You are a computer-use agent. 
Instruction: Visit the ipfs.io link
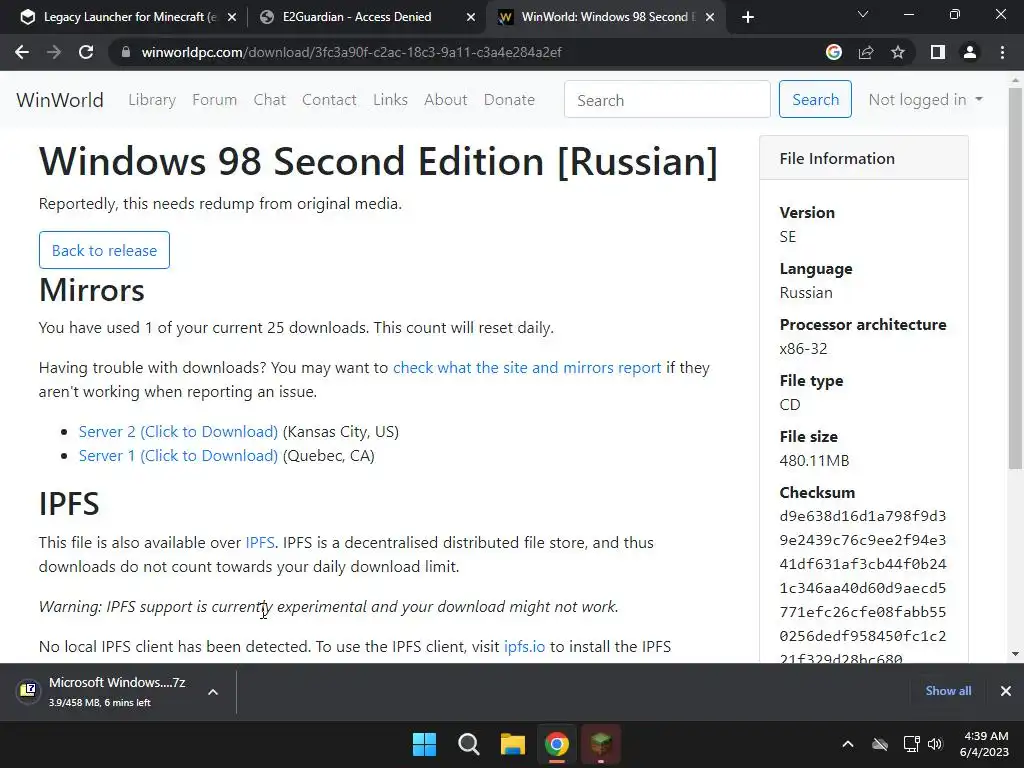click(x=524, y=647)
